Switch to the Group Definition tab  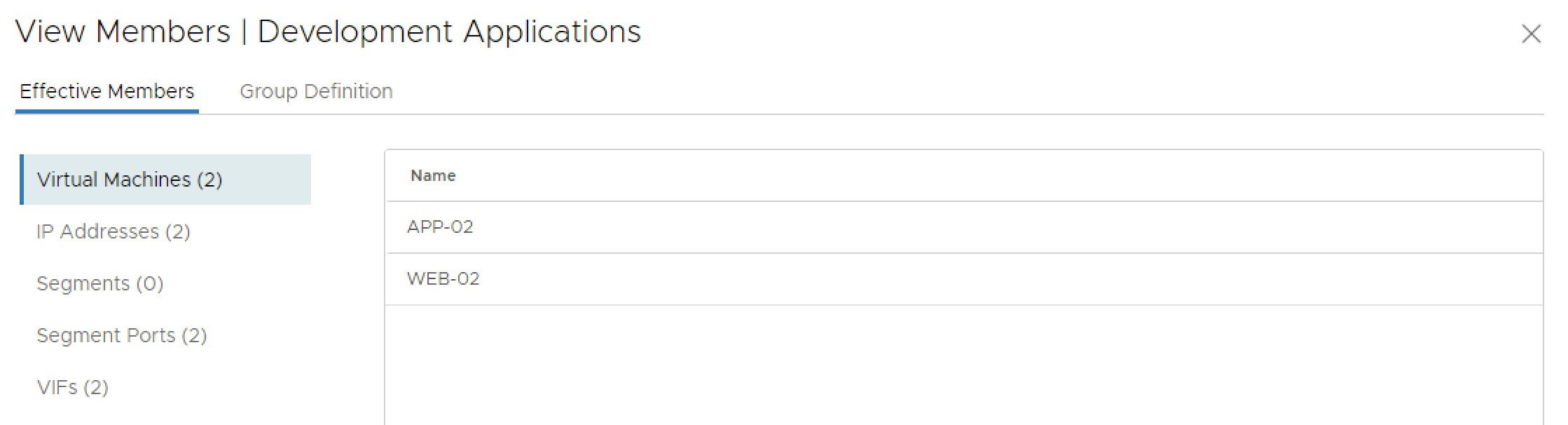tap(316, 92)
